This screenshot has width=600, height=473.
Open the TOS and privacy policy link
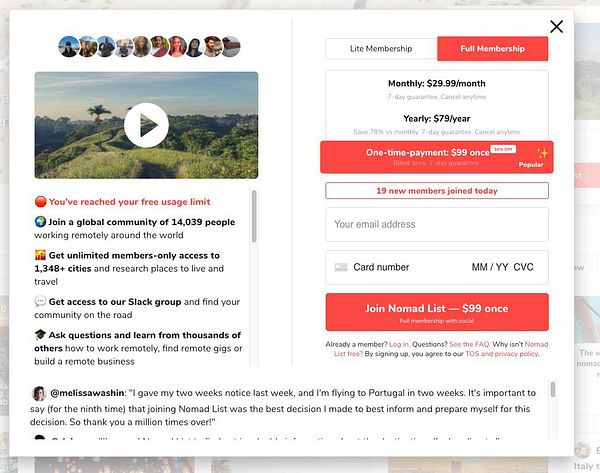(502, 354)
